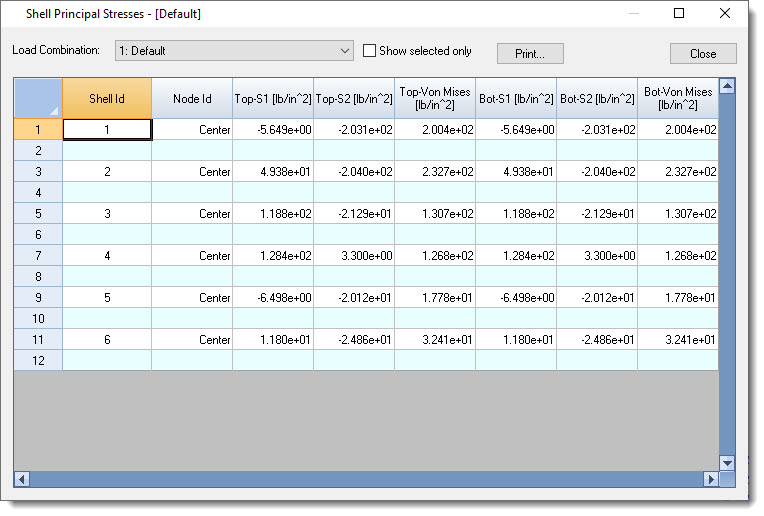Click the Close button
The height and width of the screenshot is (516, 764).
pos(703,54)
